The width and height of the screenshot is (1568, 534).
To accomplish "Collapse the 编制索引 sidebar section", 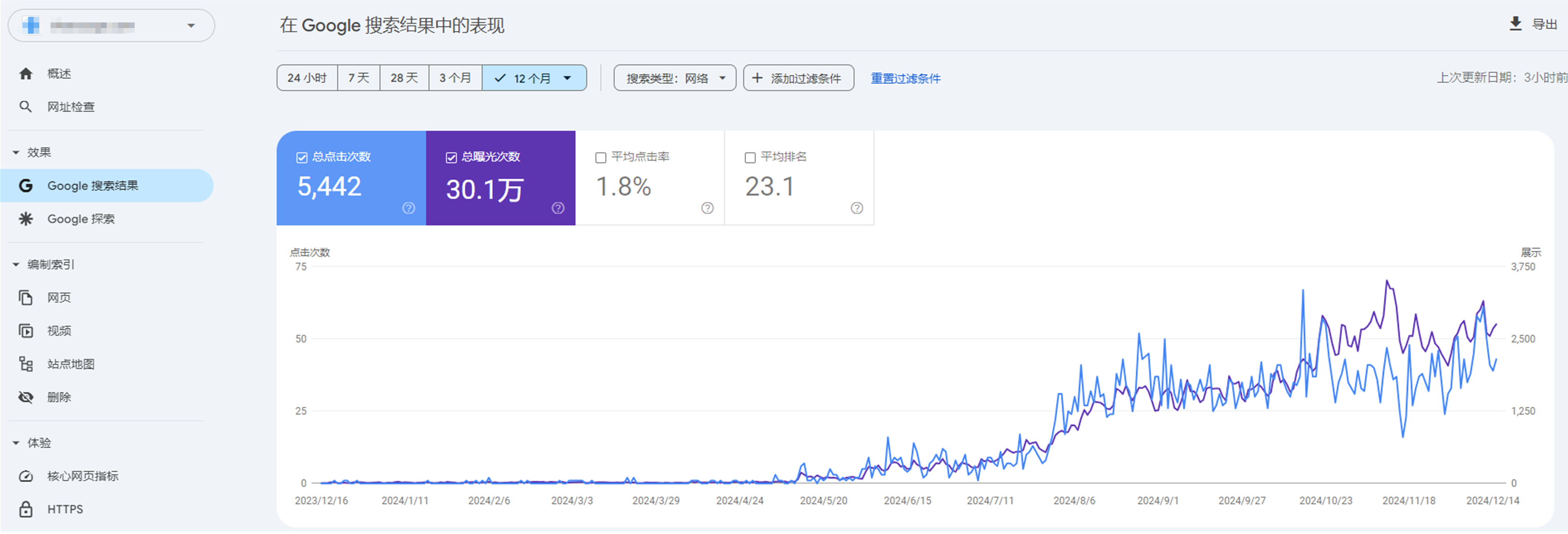I will point(16,264).
